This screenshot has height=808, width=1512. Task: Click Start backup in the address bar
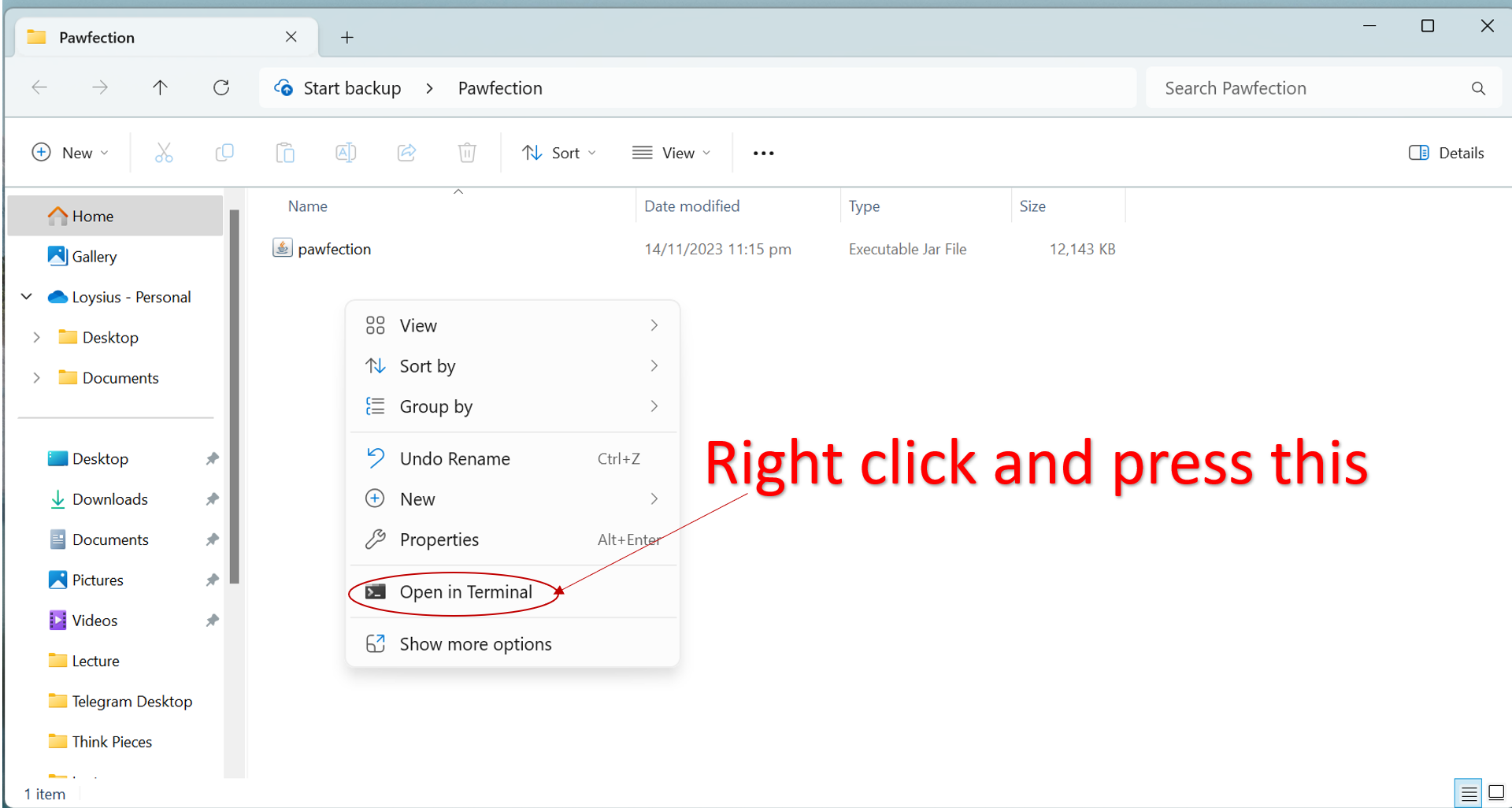click(352, 88)
